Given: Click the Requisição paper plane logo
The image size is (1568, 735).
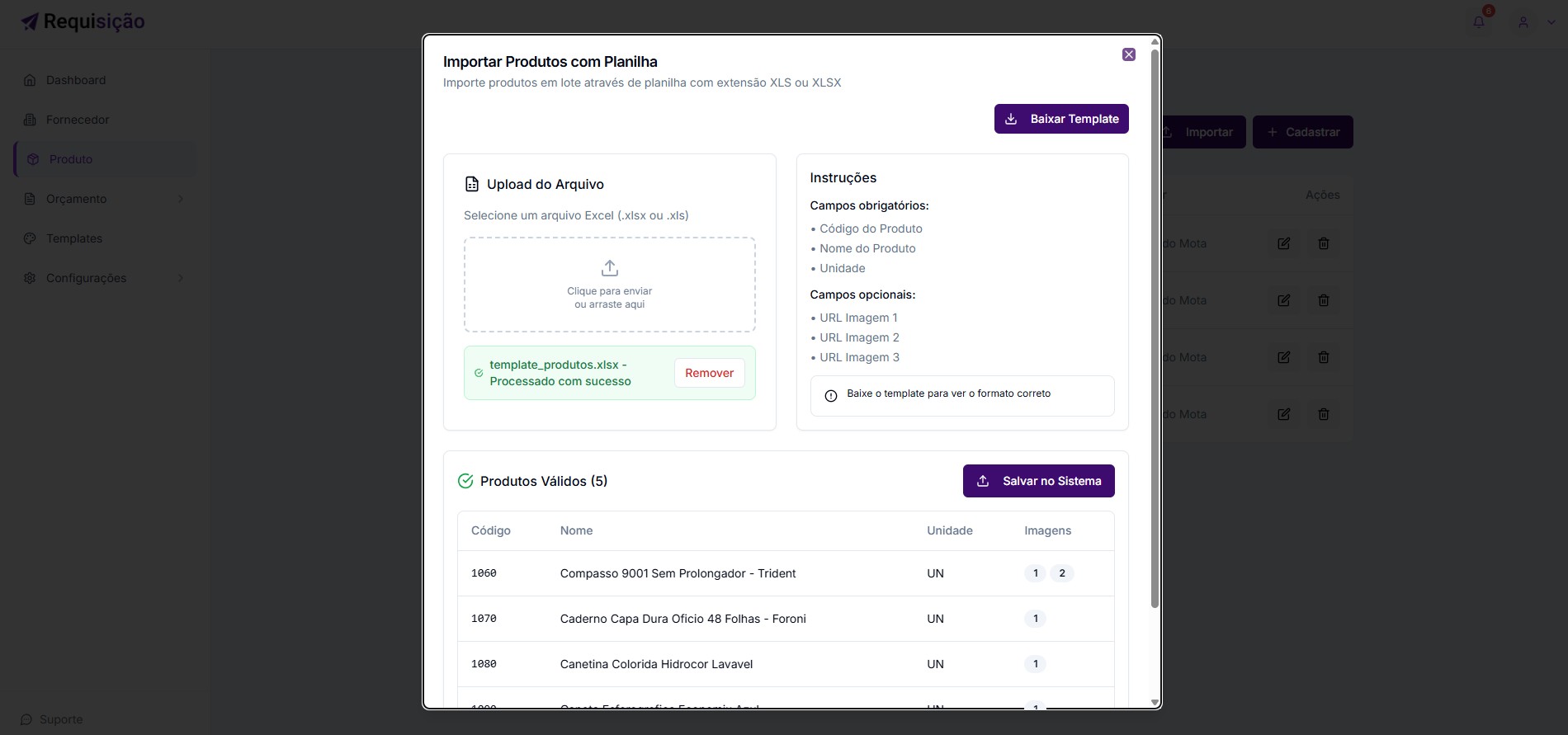Looking at the screenshot, I should 30,22.
